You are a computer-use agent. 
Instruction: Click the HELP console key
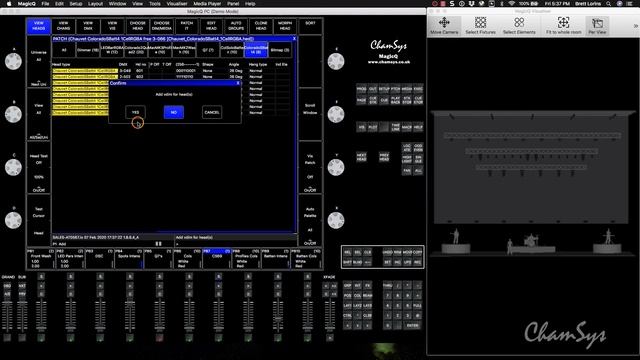[418, 127]
